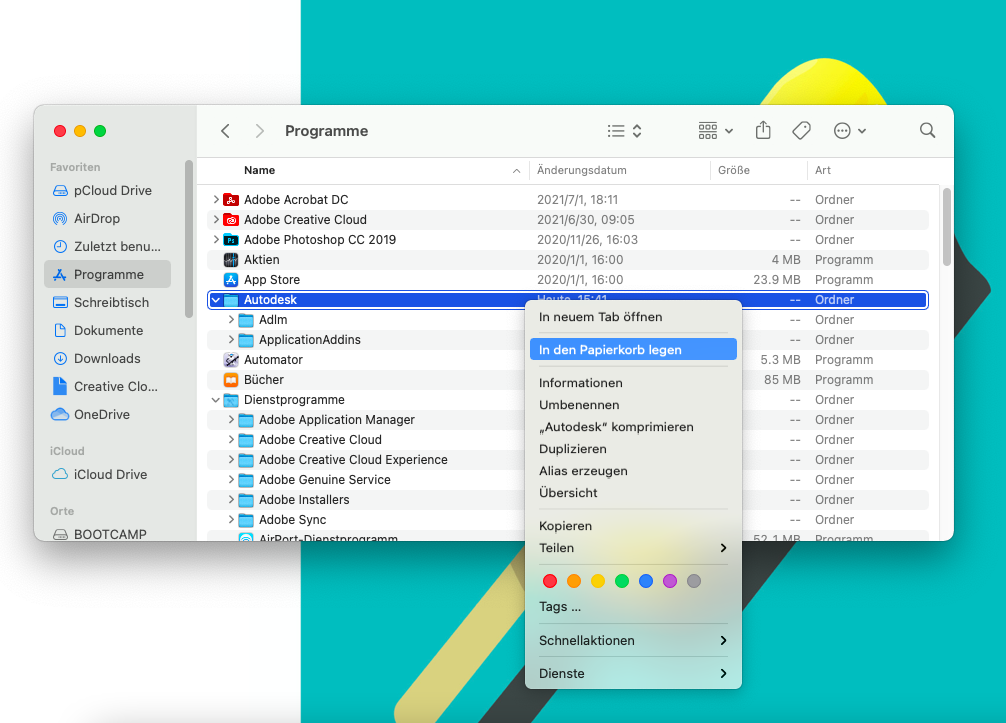Open Tags … from context menu
1006x723 pixels.
[x=633, y=607]
